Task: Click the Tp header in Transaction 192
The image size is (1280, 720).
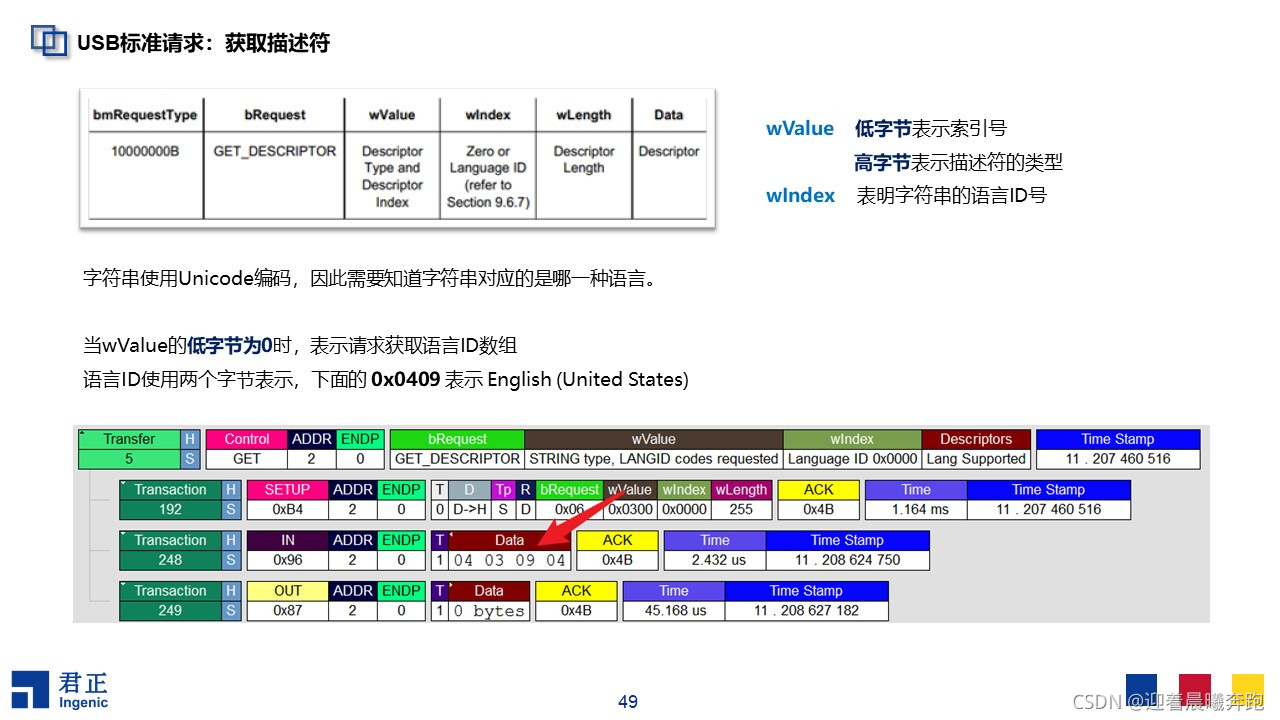Action: pos(503,490)
